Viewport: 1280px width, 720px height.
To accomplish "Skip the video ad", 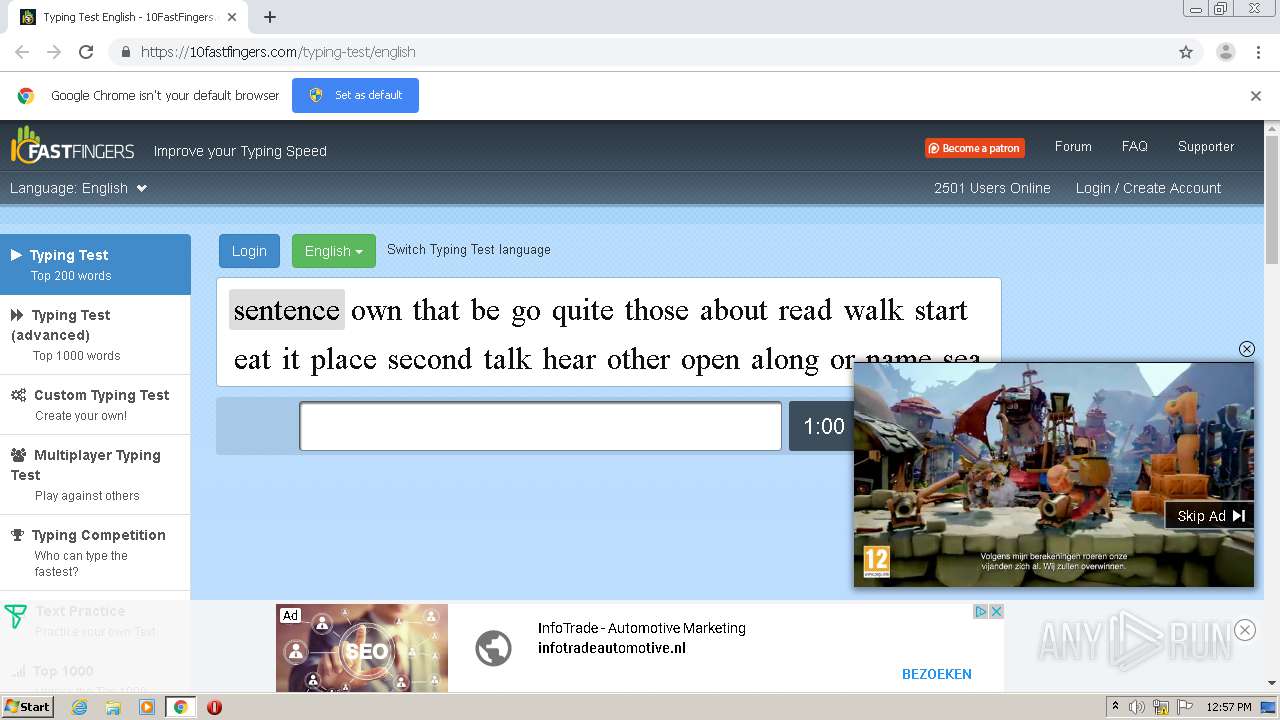I will click(1210, 516).
